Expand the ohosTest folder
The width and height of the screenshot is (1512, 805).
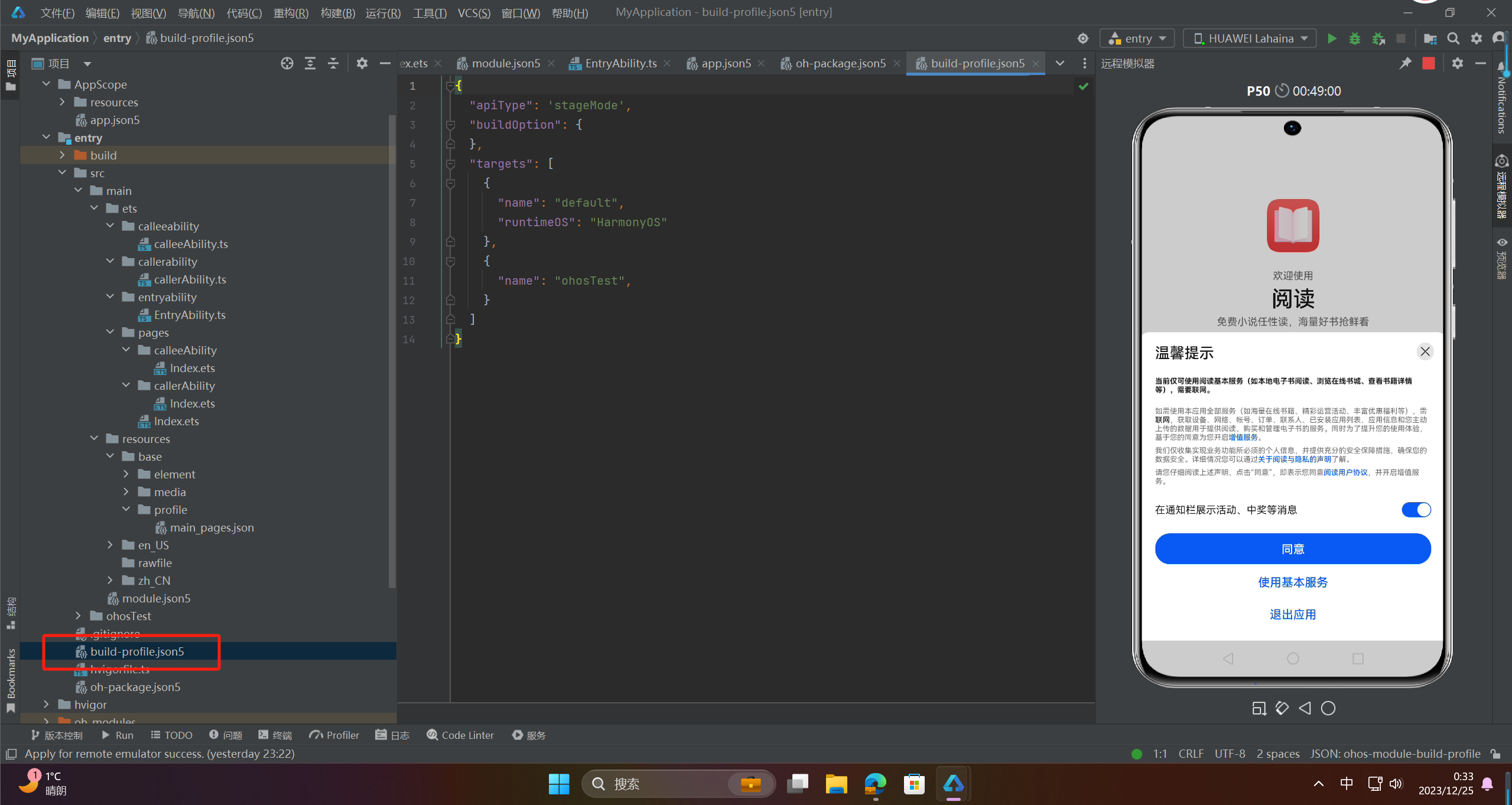point(78,616)
